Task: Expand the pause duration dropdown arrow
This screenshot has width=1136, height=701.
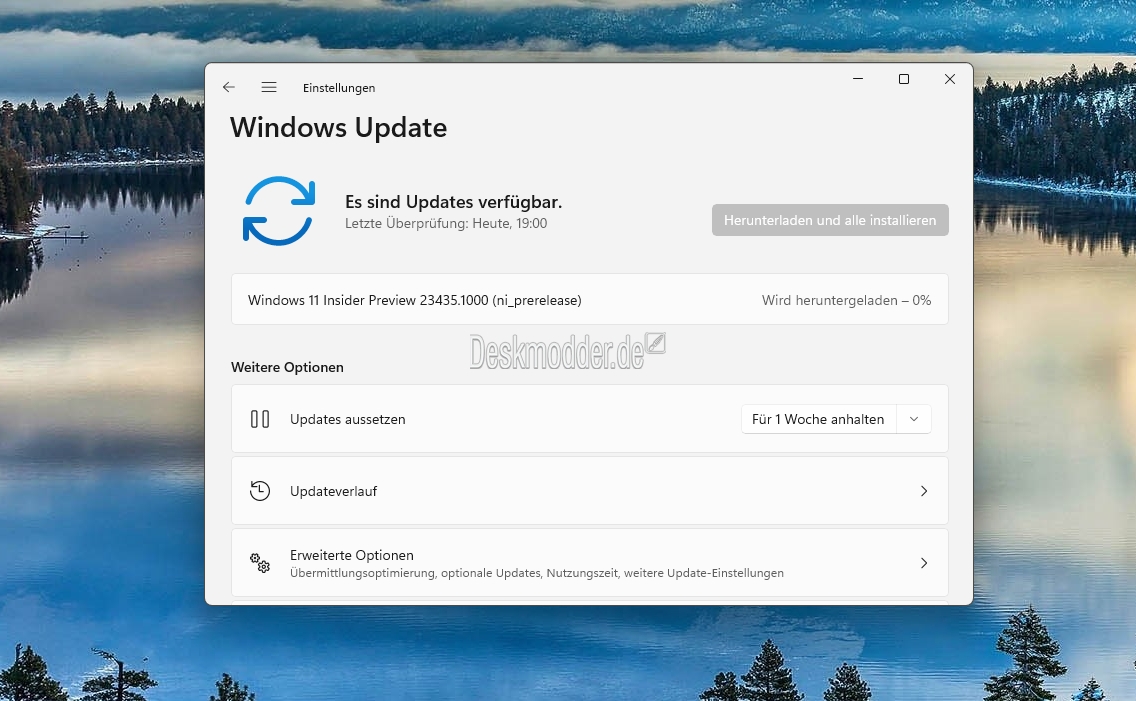Action: (914, 419)
